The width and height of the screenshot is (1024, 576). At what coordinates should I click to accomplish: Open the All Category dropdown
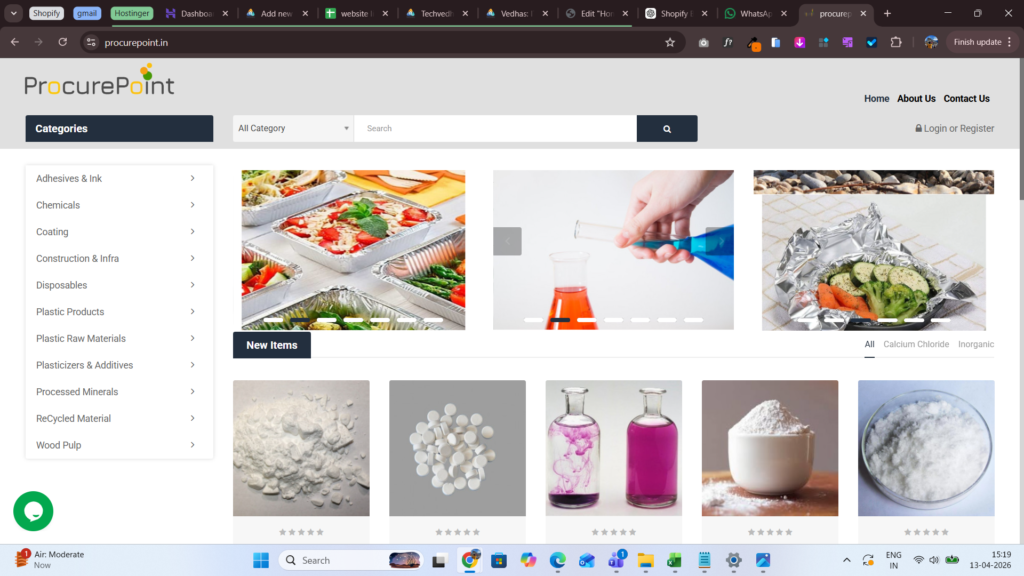tap(293, 129)
